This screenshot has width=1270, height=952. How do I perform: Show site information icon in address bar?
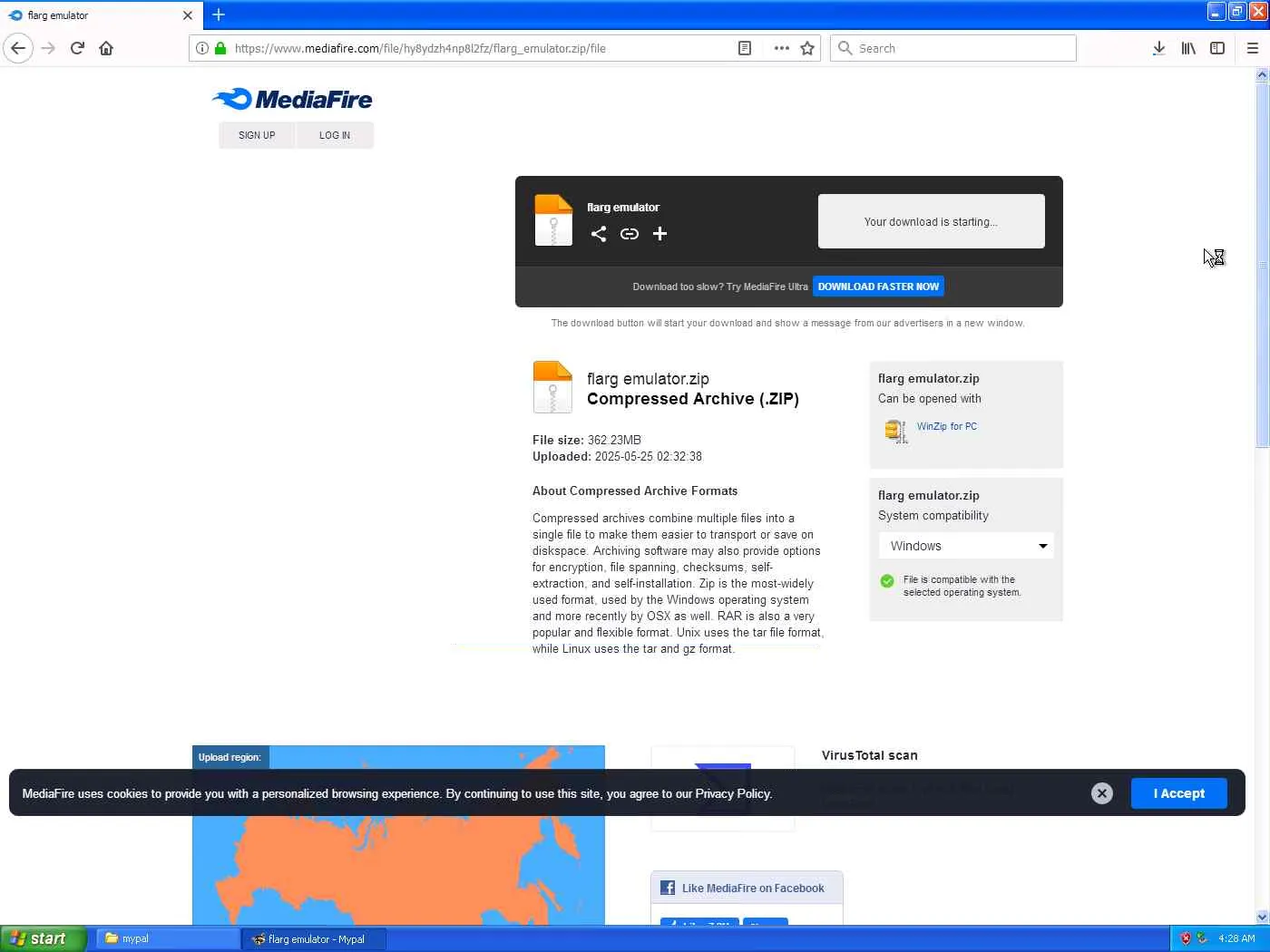pyautogui.click(x=202, y=48)
